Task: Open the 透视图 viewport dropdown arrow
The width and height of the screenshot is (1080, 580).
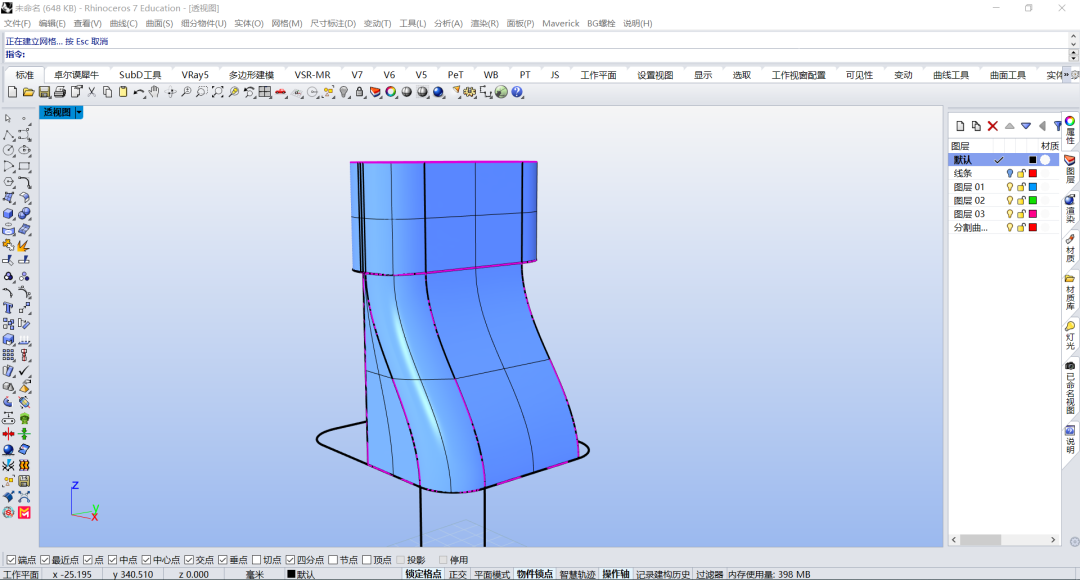Action: [79, 112]
